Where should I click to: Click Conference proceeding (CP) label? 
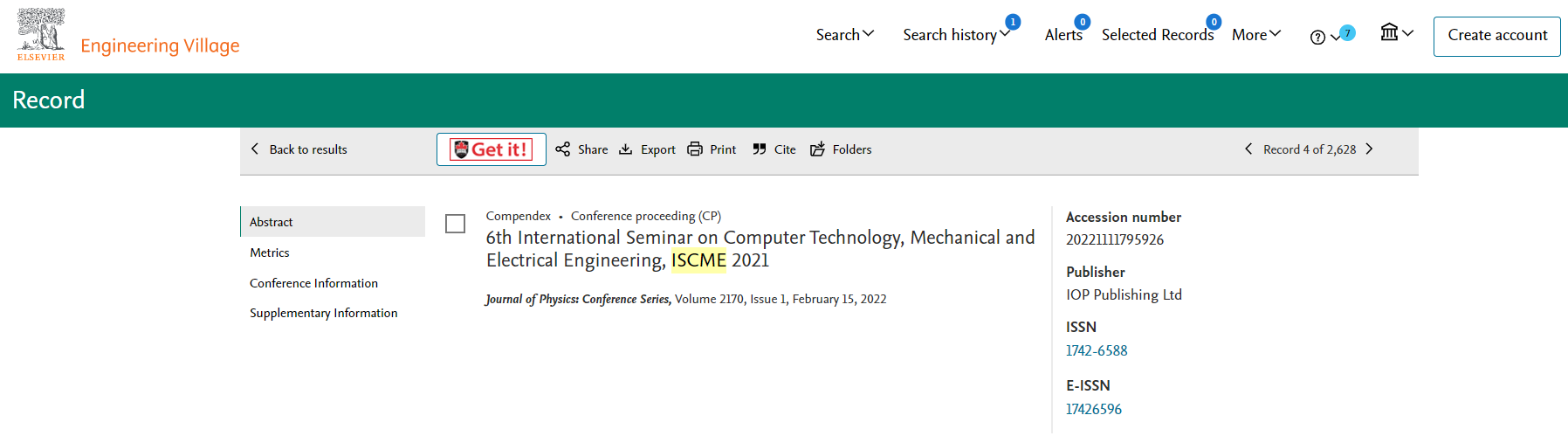646,216
